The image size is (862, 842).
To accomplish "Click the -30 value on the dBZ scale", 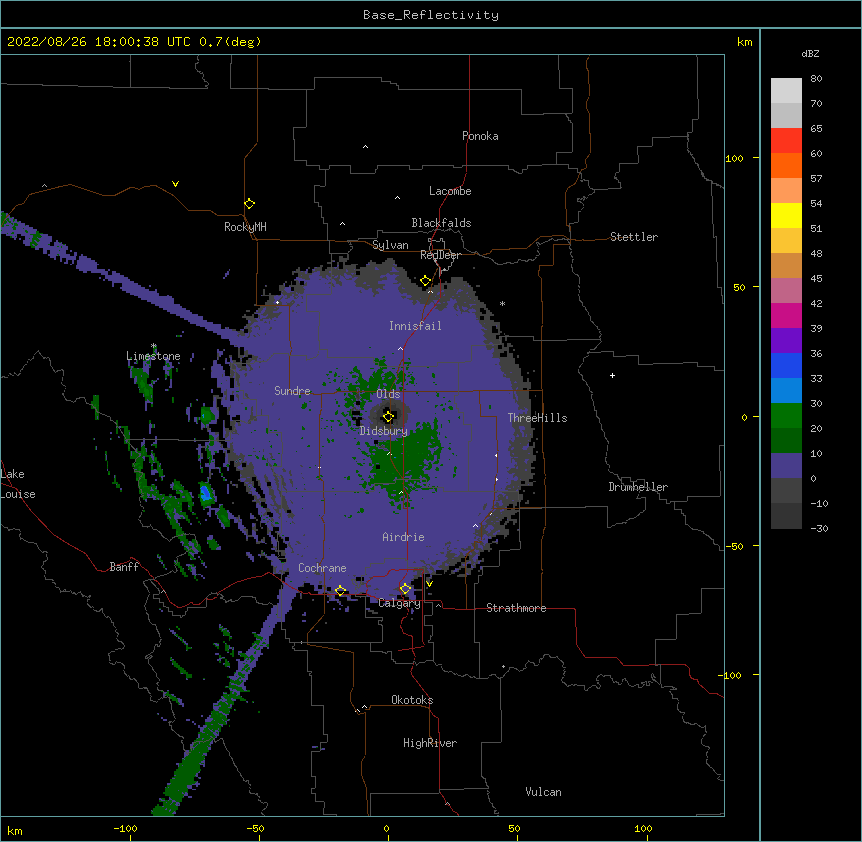I will pyautogui.click(x=819, y=528).
